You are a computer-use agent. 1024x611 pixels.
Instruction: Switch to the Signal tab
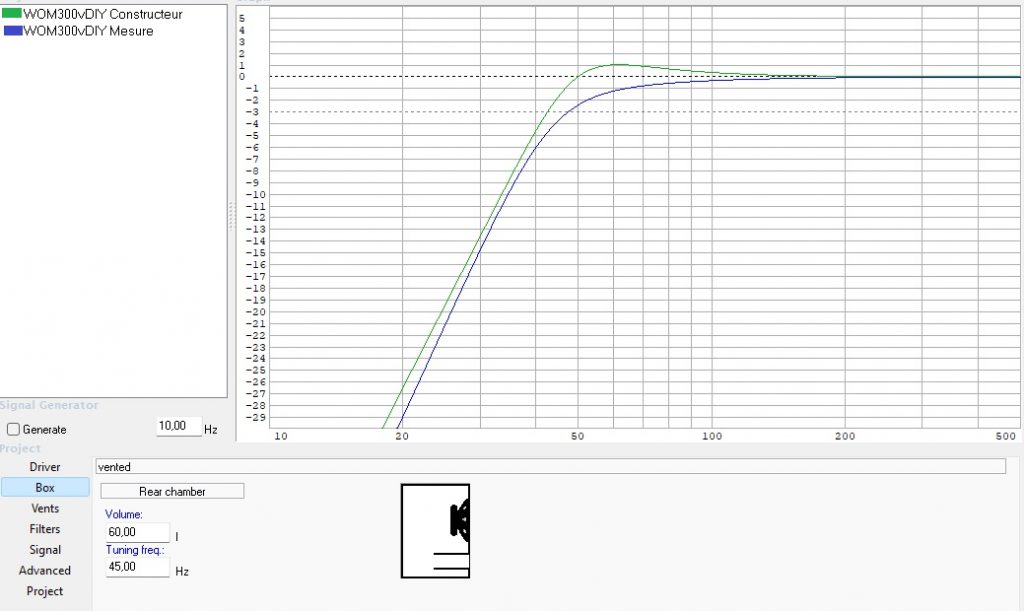click(45, 550)
